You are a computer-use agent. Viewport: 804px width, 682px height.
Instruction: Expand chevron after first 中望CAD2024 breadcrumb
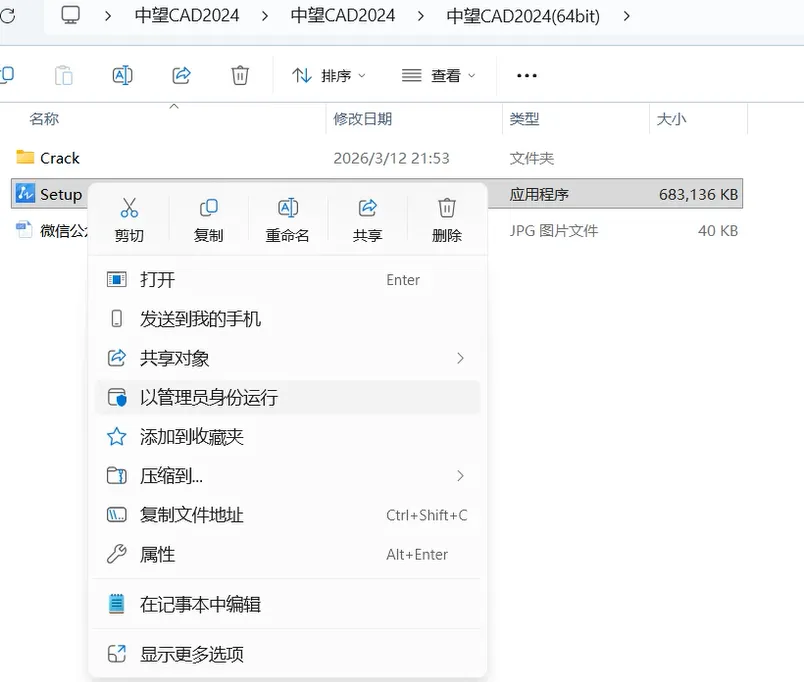coord(265,16)
